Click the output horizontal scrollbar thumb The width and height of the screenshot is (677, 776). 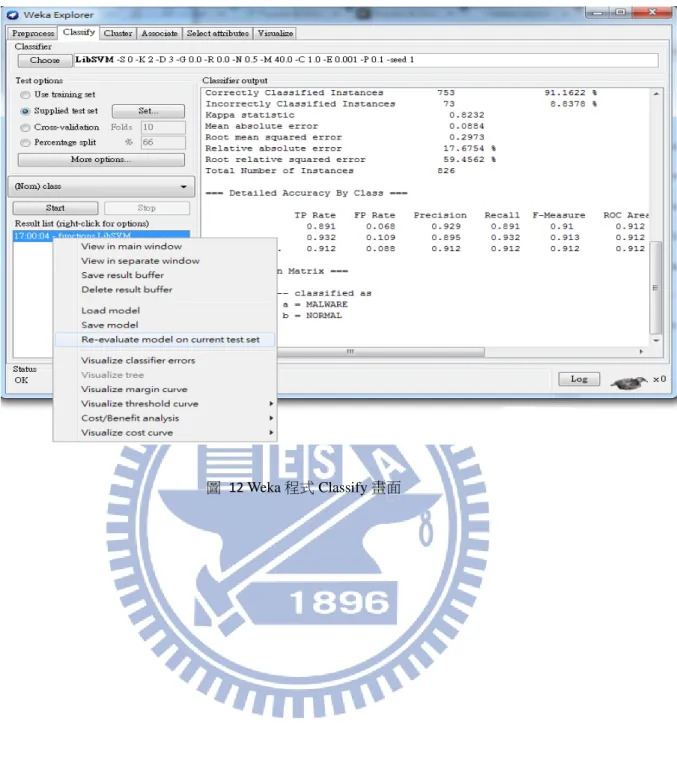pos(381,351)
